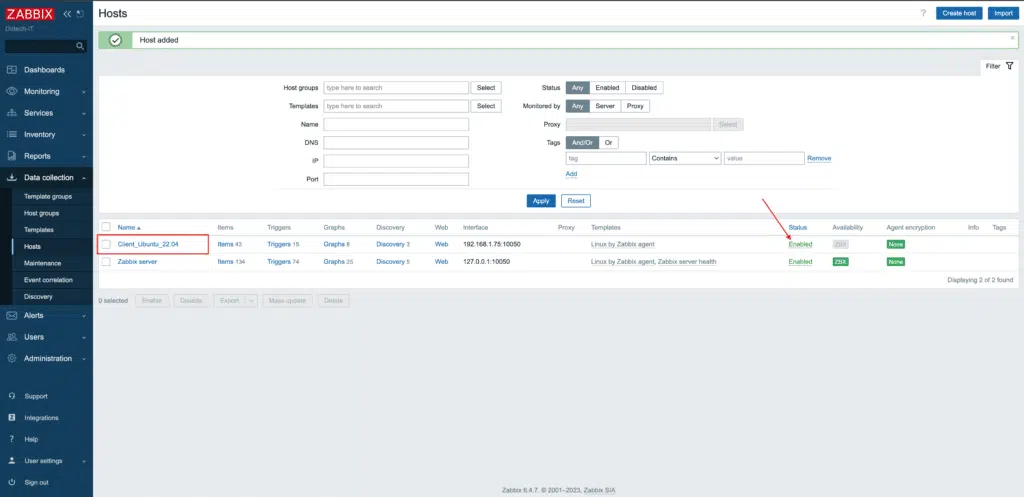Click the Data collection download icon
Screen dimensions: 1024x497
click(12, 178)
